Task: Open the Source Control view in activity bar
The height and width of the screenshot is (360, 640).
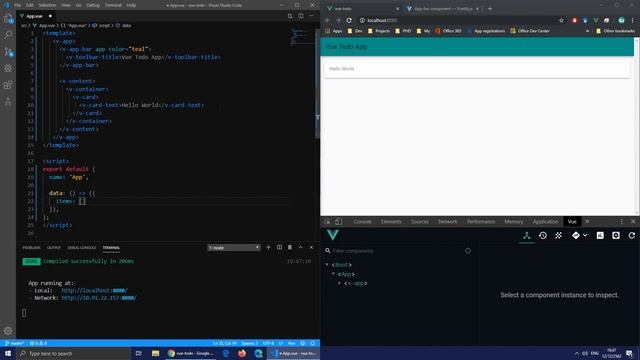Action: click(x=8, y=51)
